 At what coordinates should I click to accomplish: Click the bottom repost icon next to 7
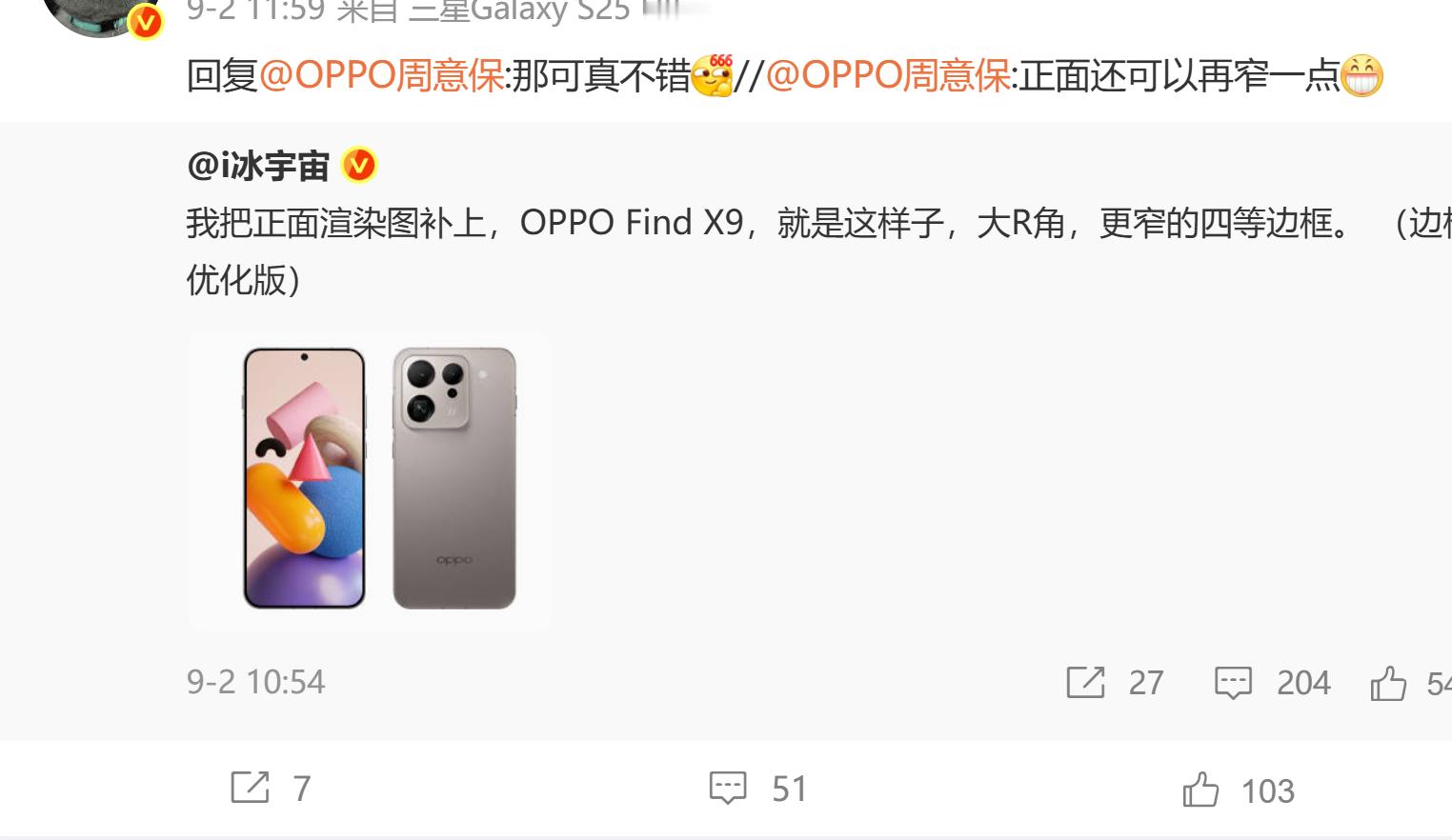(x=250, y=788)
